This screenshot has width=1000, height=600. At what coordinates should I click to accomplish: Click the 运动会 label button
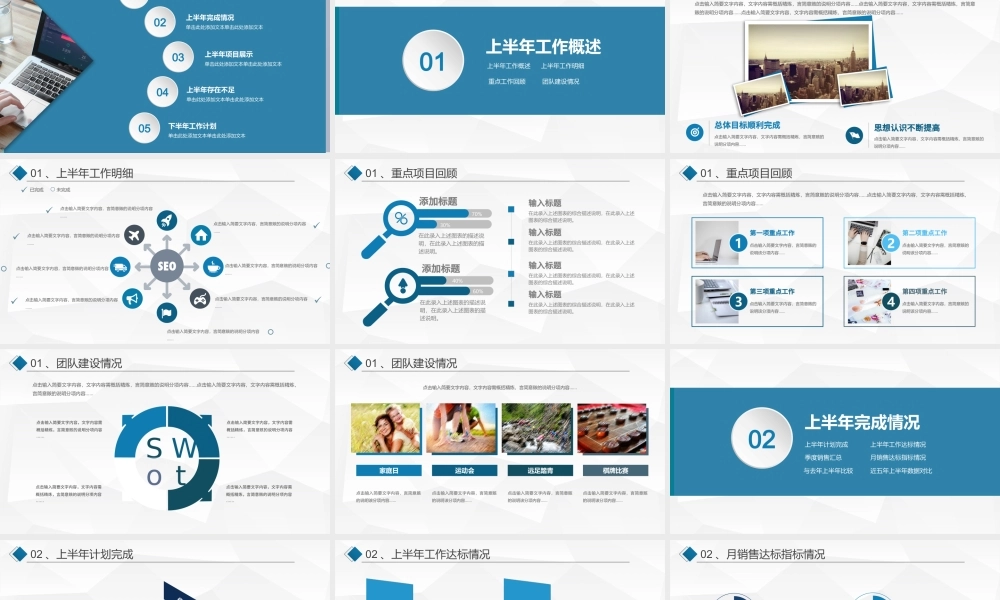click(x=462, y=470)
